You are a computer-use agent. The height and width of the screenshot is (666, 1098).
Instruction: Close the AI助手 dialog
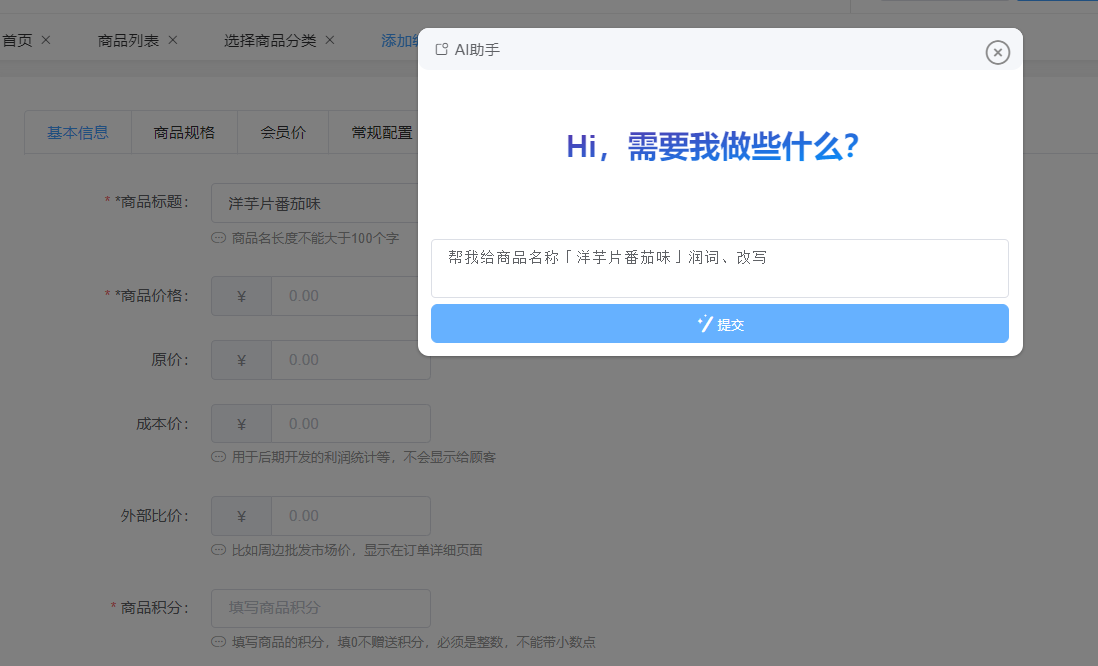tap(997, 53)
